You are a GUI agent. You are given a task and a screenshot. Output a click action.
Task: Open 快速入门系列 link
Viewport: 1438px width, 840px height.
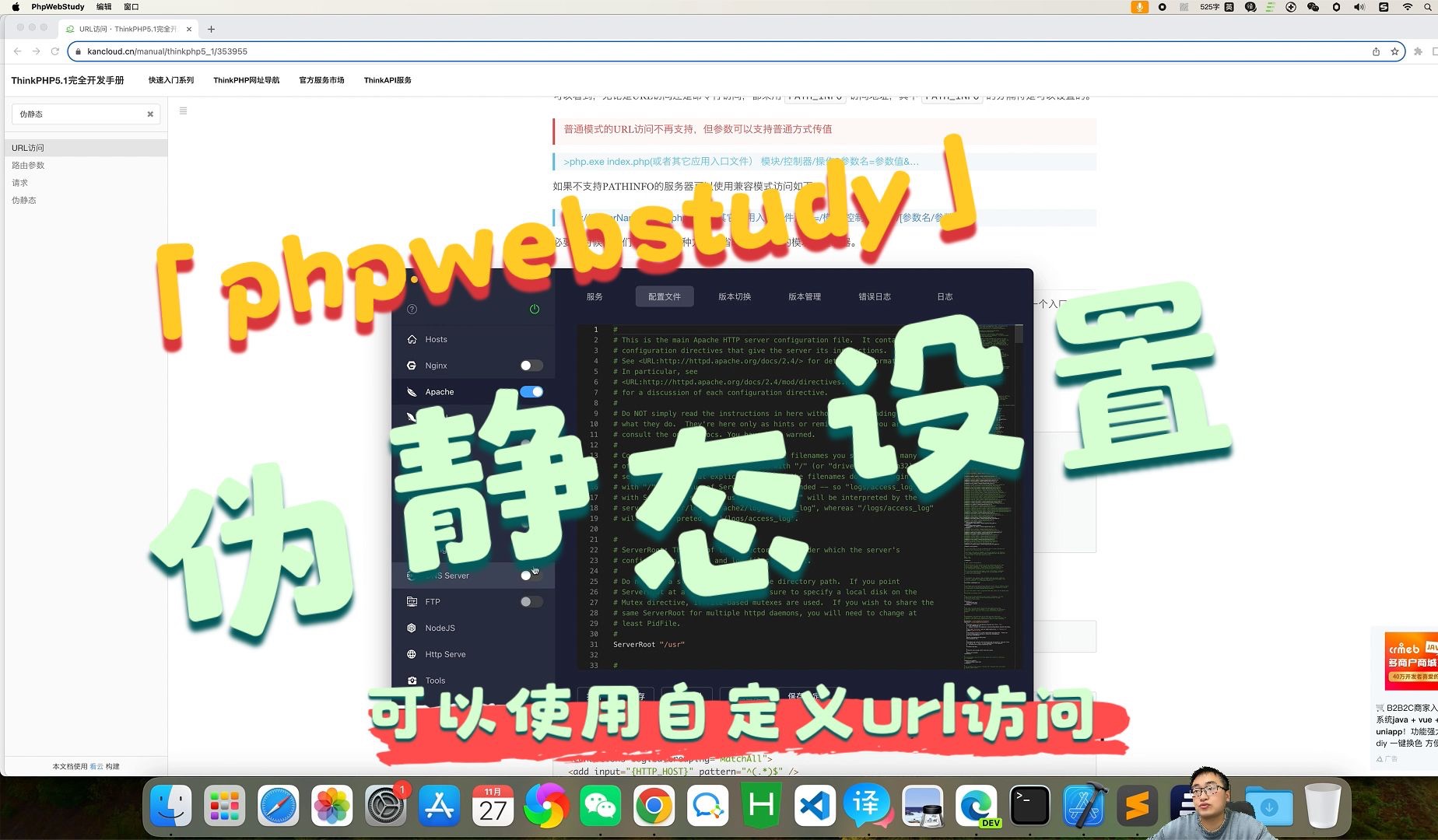click(x=171, y=80)
